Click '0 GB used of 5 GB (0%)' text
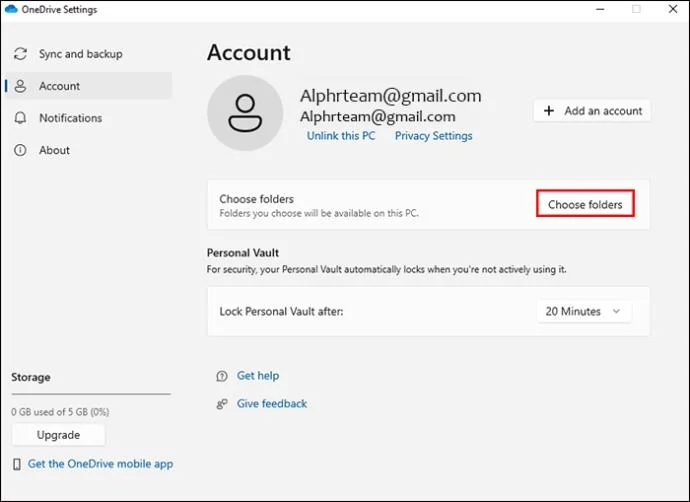This screenshot has height=502, width=690. [60, 412]
